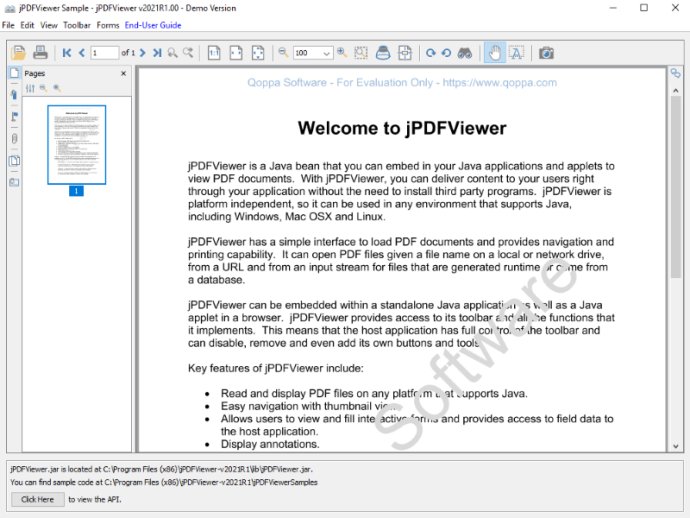Go to previous page

click(82, 53)
